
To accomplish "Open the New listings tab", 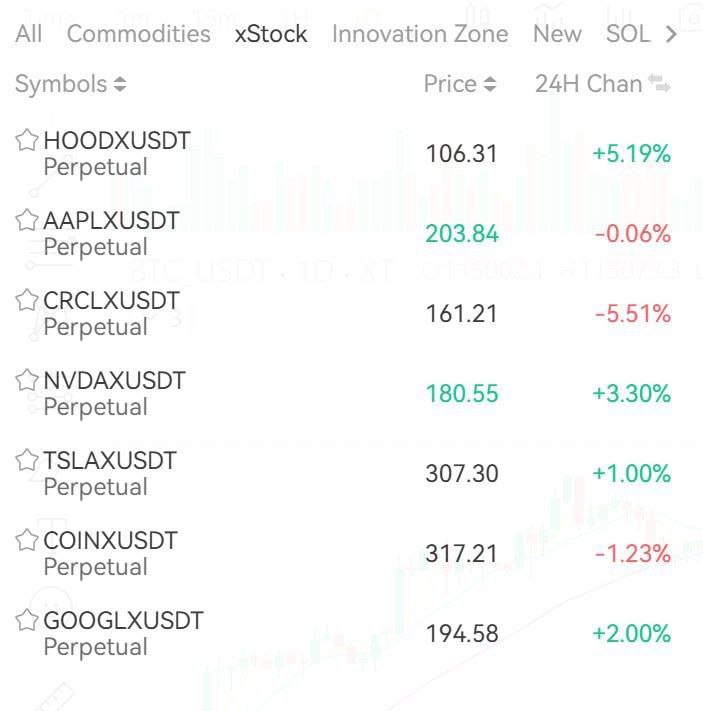I will pyautogui.click(x=557, y=34).
